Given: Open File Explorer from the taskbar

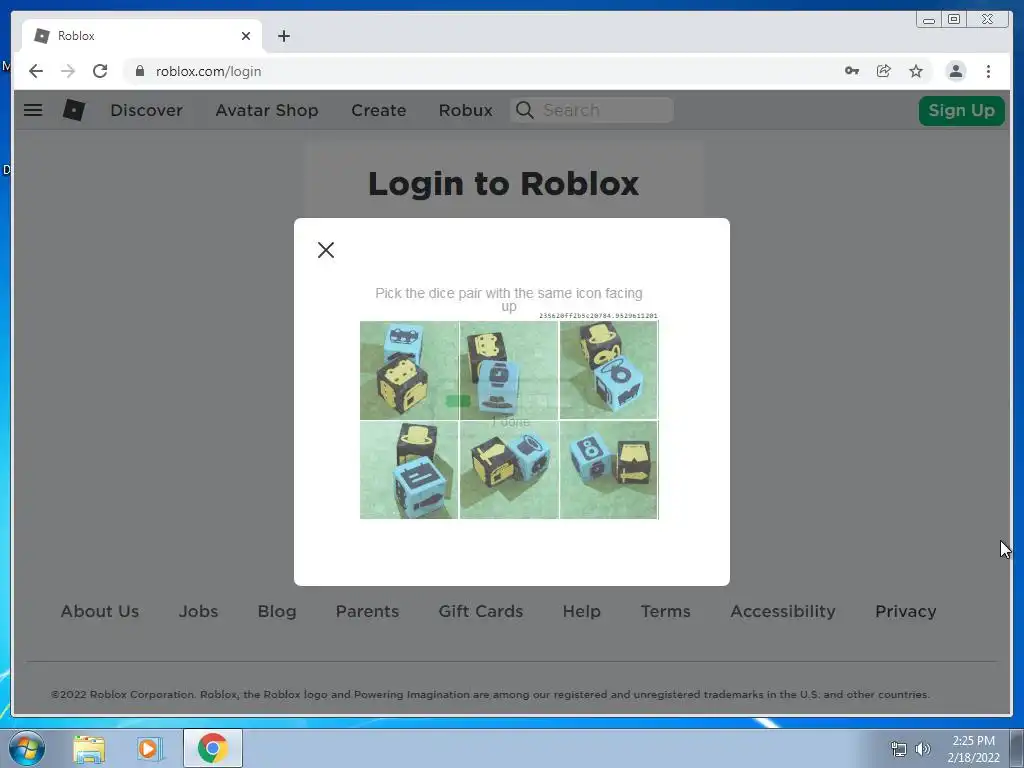Looking at the screenshot, I should [x=89, y=748].
